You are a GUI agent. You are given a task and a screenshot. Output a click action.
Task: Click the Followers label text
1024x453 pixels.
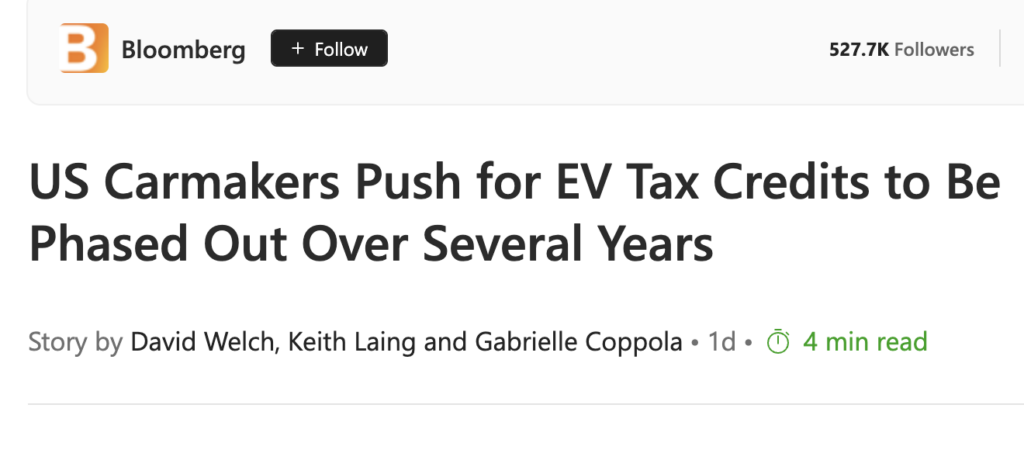pos(934,50)
